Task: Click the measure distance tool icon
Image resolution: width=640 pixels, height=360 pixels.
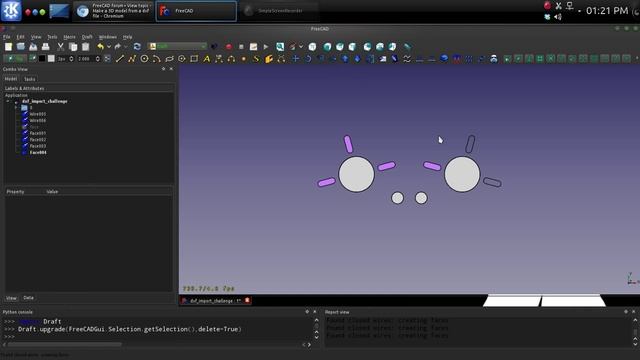Action: pos(407,47)
